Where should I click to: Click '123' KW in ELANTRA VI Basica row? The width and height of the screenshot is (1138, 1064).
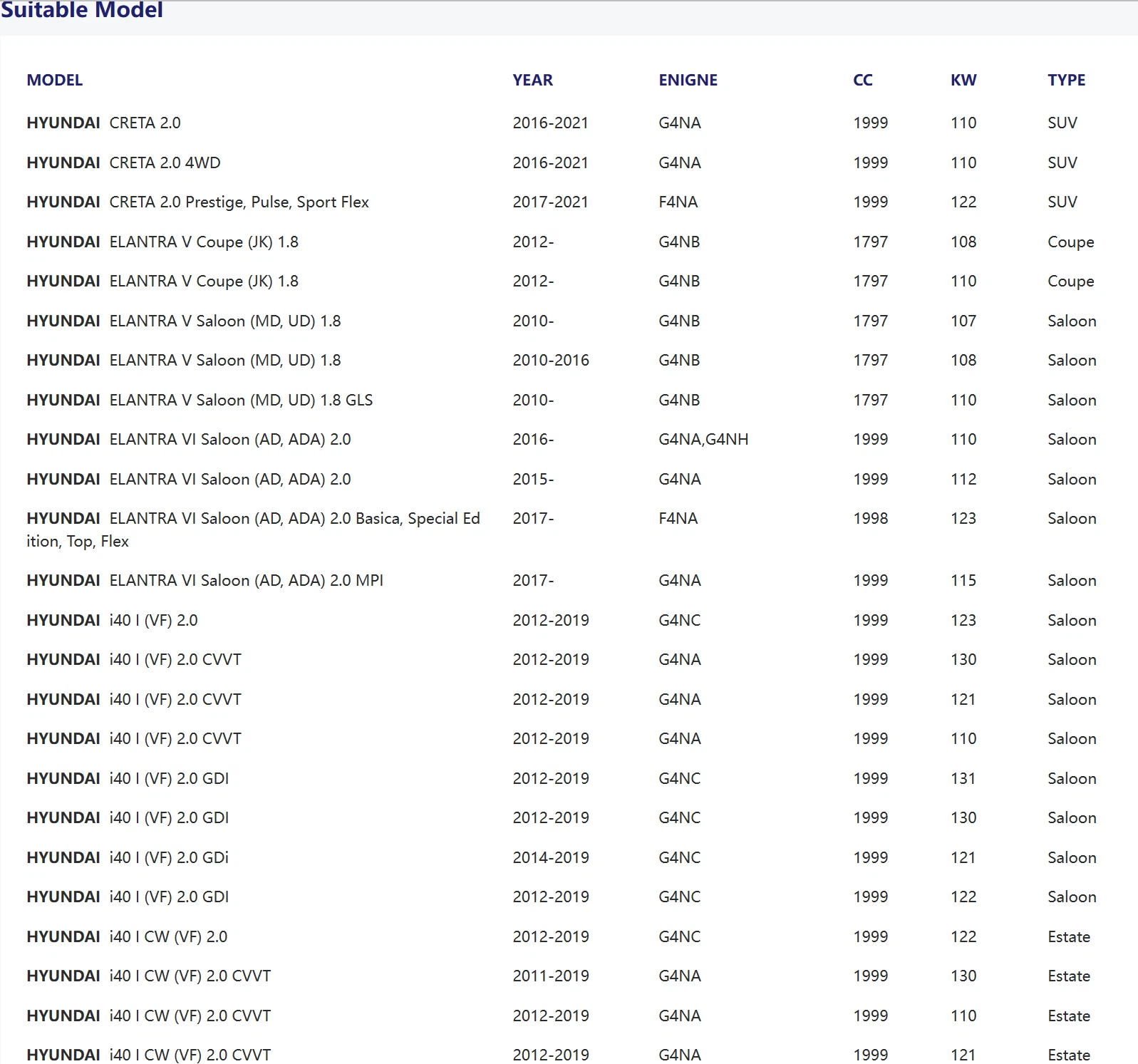(x=963, y=519)
